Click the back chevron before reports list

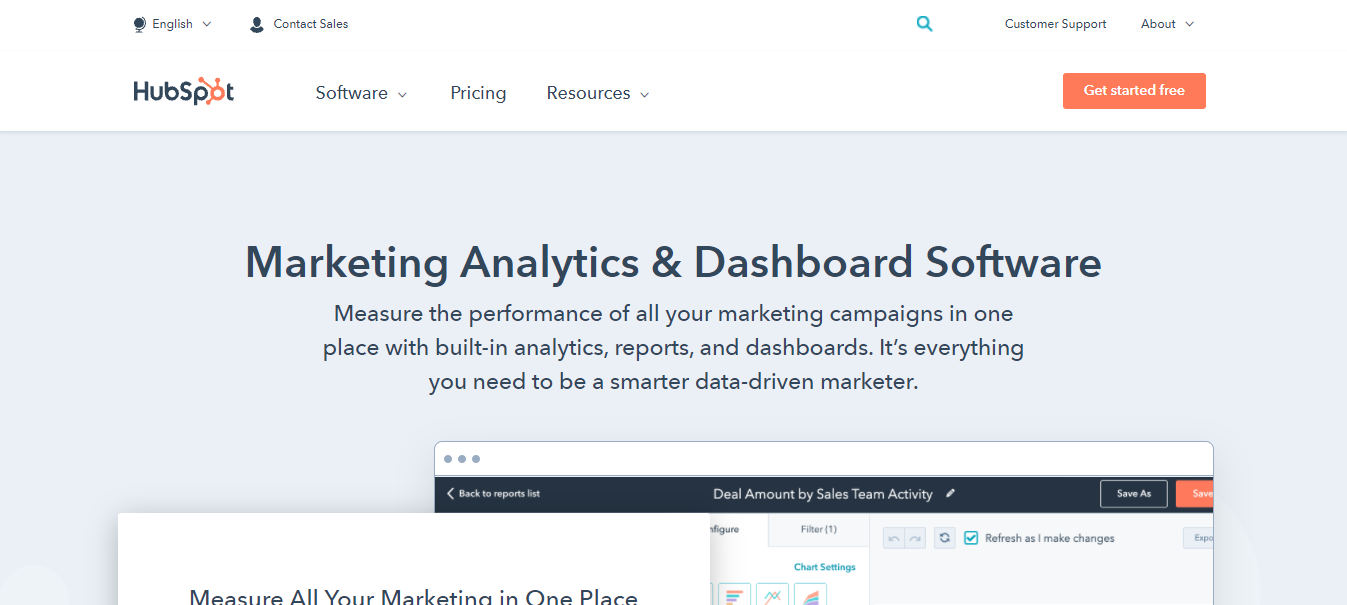pyautogui.click(x=450, y=493)
